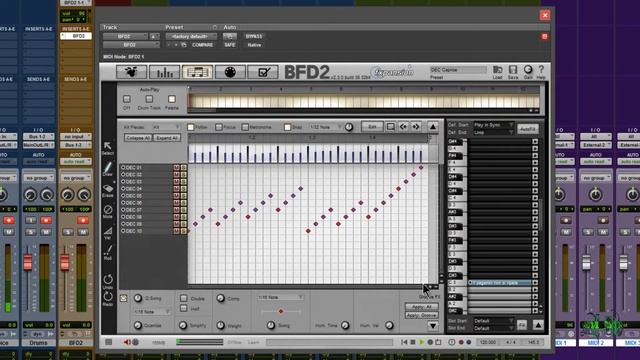Screen dimensions: 640x360
Task: Open the Slot Start Default dropdown
Action: point(493,321)
